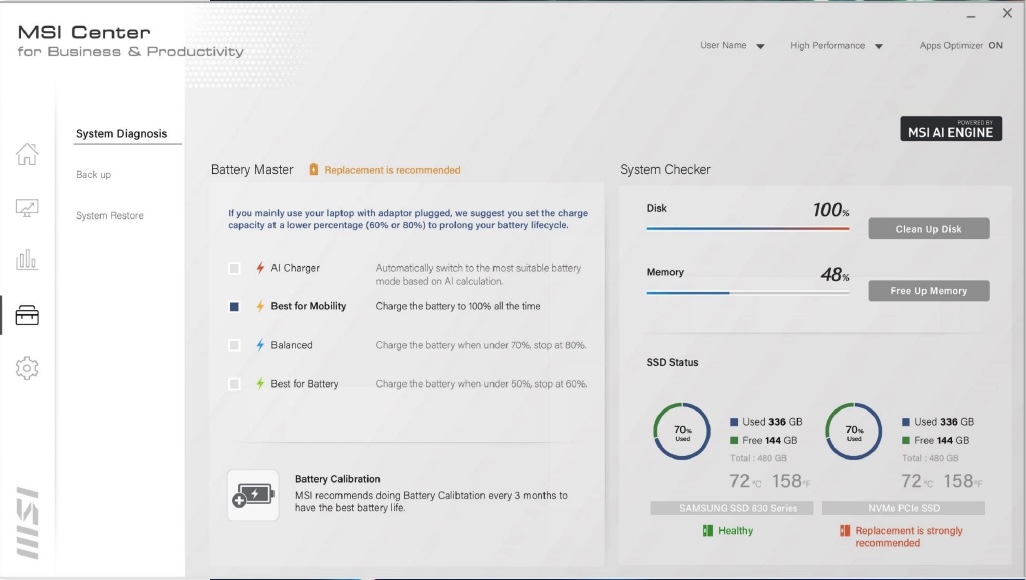Open the Settings gear icon
1026x580 pixels.
click(27, 368)
